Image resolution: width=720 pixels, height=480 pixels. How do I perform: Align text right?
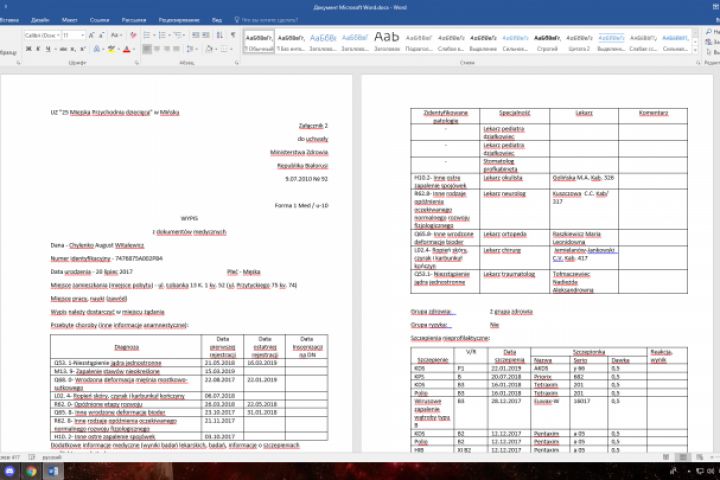coord(167,49)
